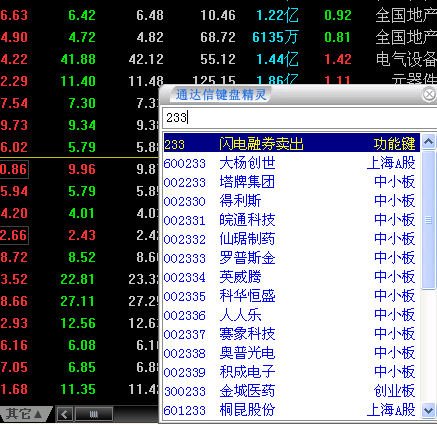Click the 12.56 green price cell

pos(78,323)
